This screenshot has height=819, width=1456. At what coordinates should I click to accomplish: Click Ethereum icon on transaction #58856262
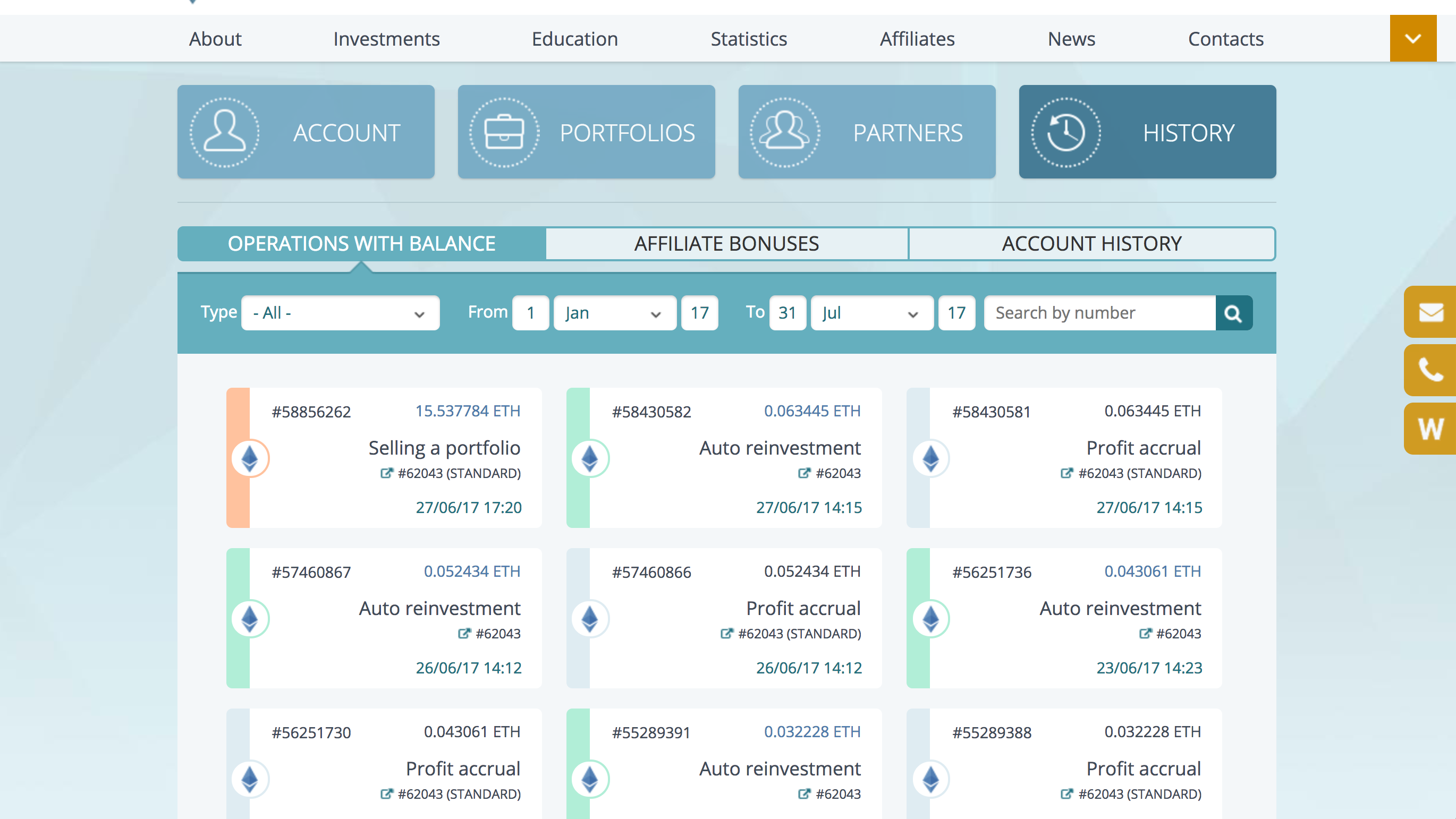click(250, 458)
